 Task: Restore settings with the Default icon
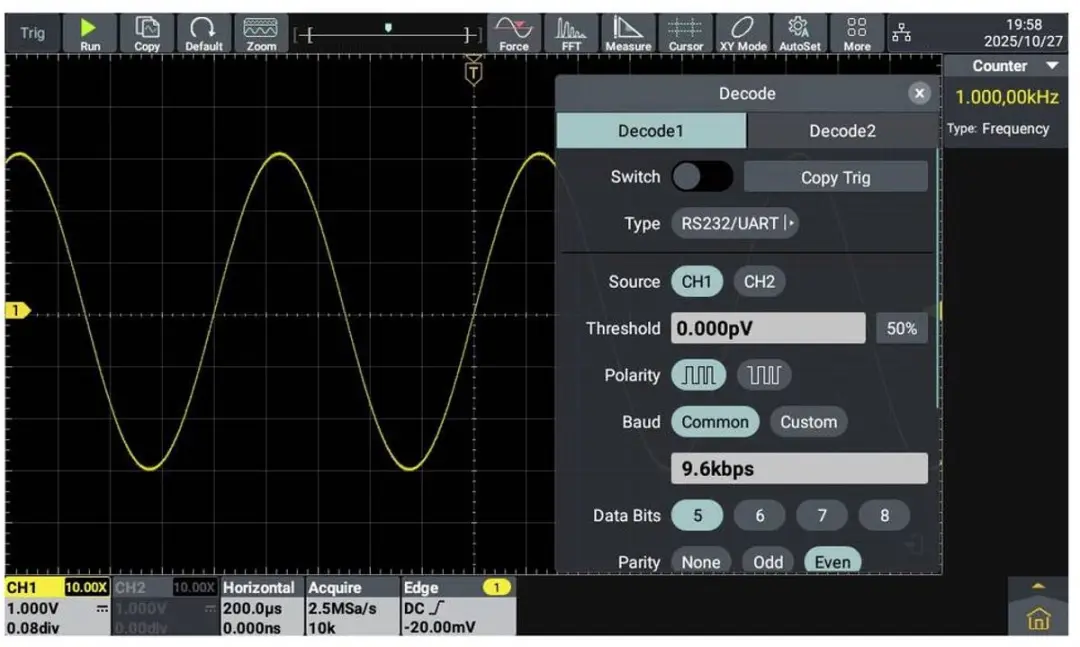tap(204, 33)
